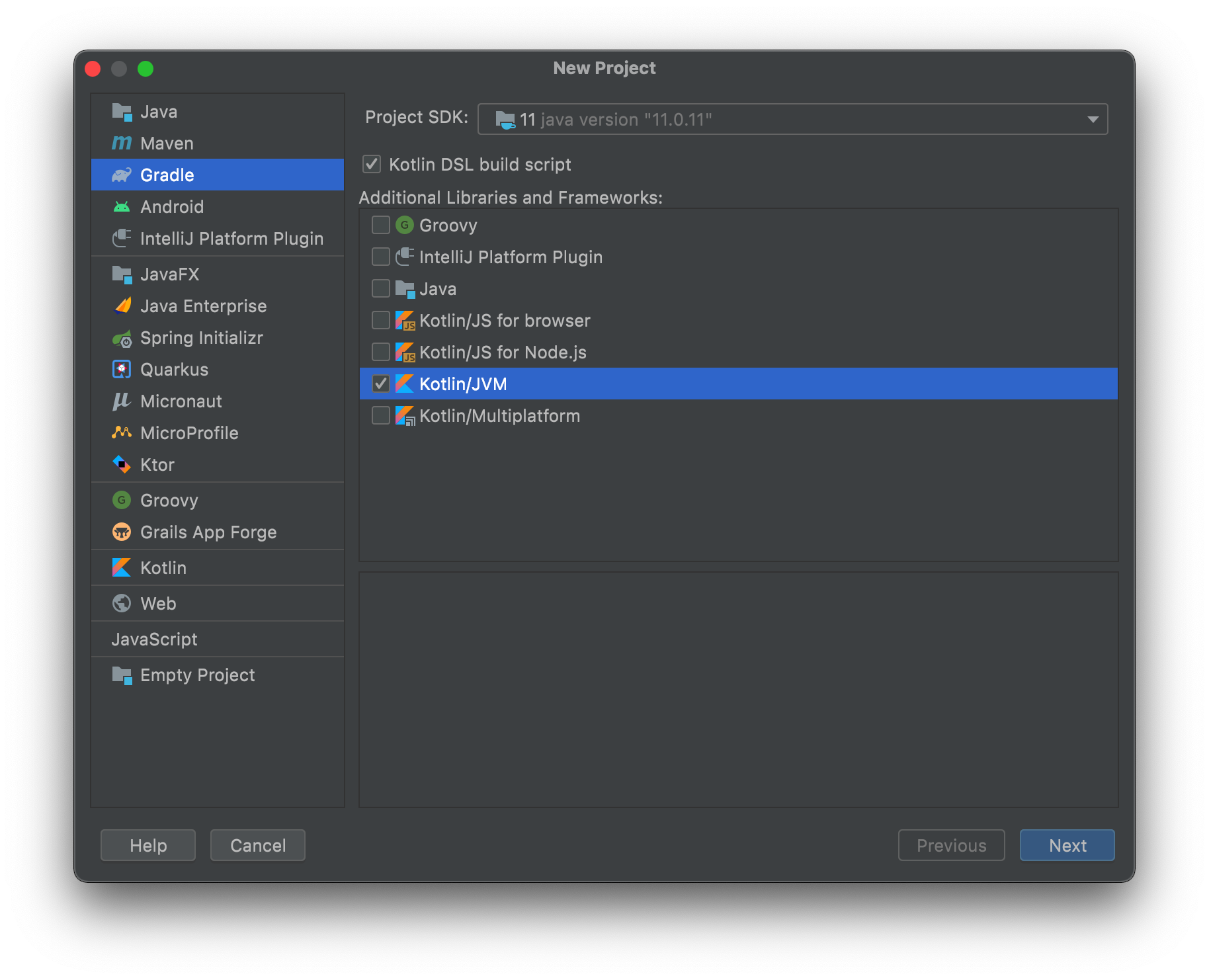Choose the Quarkus project type

[218, 369]
